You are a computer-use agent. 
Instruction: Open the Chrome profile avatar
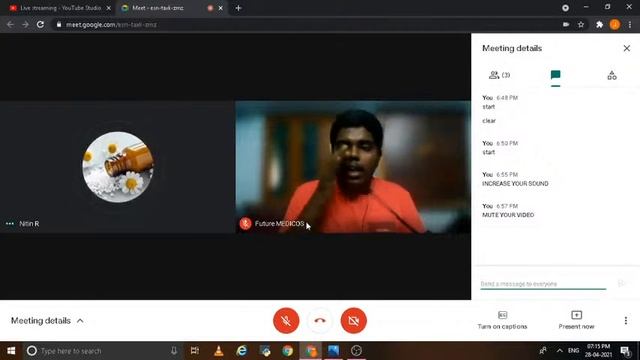coord(615,24)
